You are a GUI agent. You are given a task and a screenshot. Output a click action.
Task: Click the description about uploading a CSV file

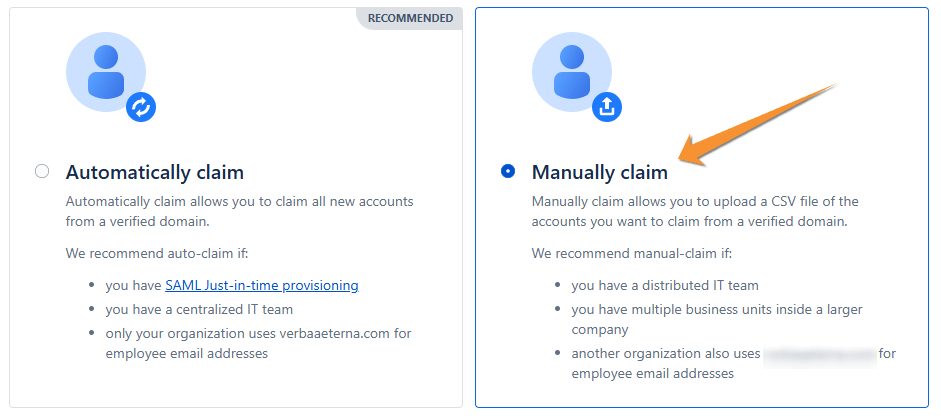click(695, 211)
